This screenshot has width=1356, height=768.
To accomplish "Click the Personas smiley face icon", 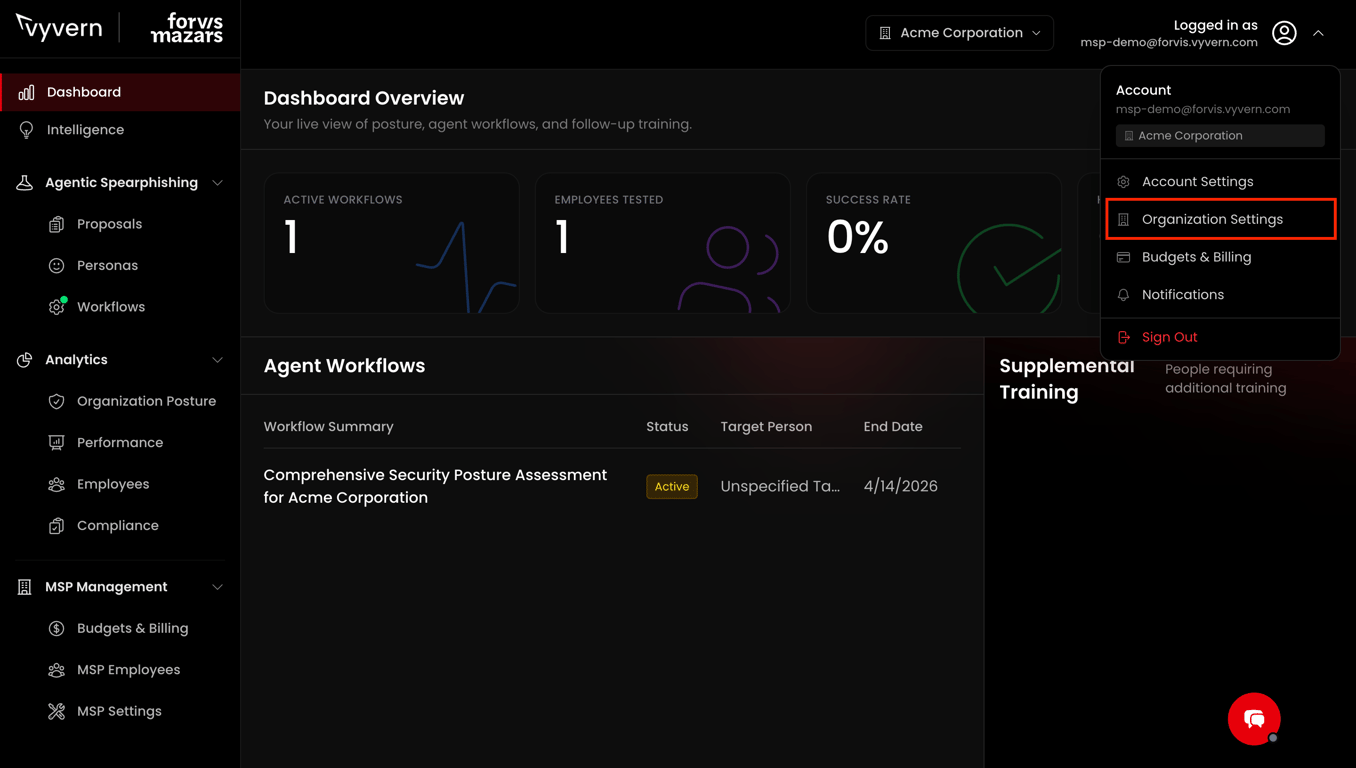I will click(x=57, y=265).
